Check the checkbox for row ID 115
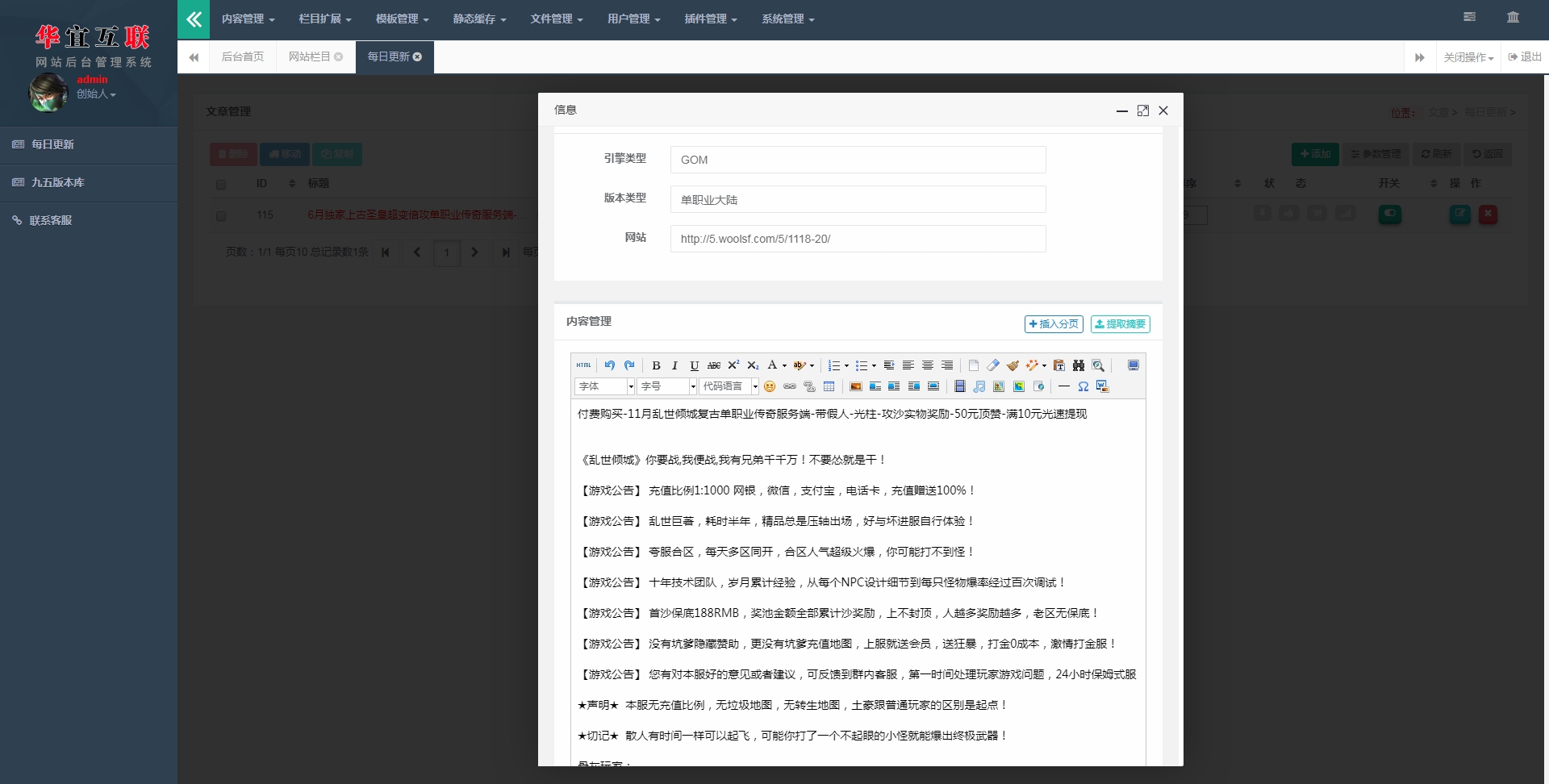1549x784 pixels. tap(220, 215)
